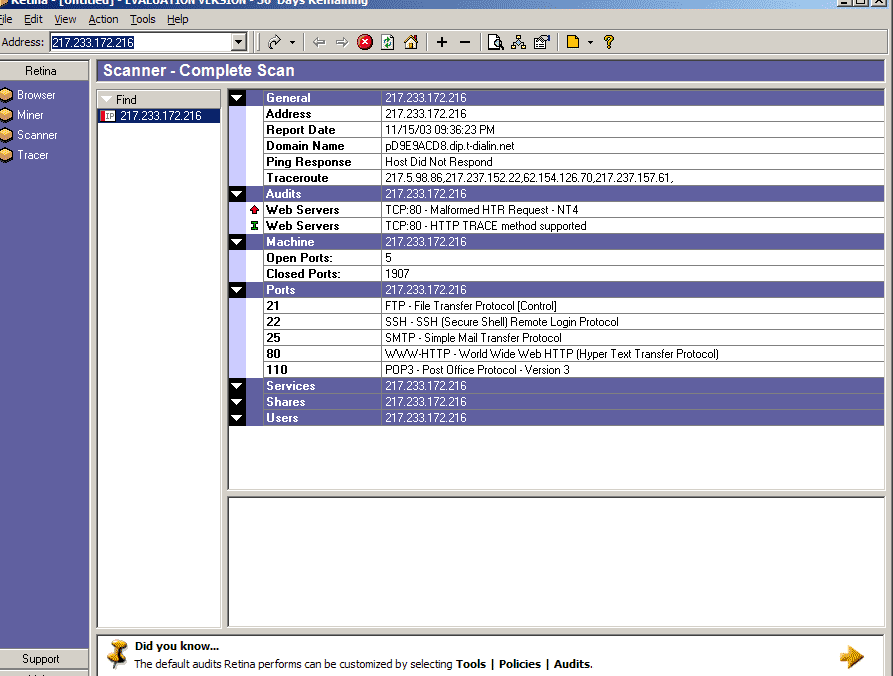Collapse the Ports section arrow
Viewport: 893px width, 676px height.
(237, 290)
